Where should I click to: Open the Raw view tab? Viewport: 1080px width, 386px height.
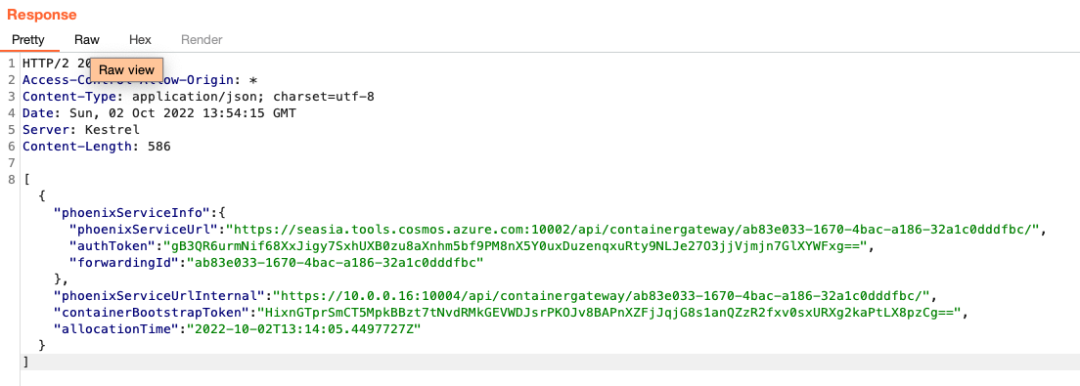[x=87, y=40]
